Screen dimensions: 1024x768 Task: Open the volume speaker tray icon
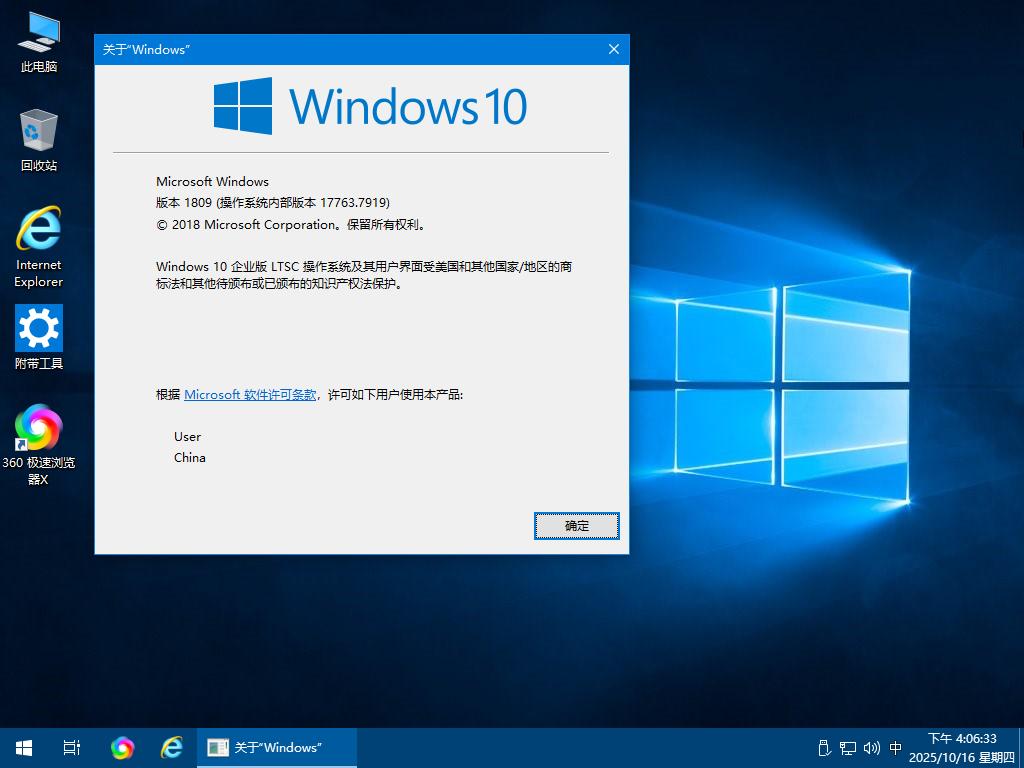click(x=871, y=748)
